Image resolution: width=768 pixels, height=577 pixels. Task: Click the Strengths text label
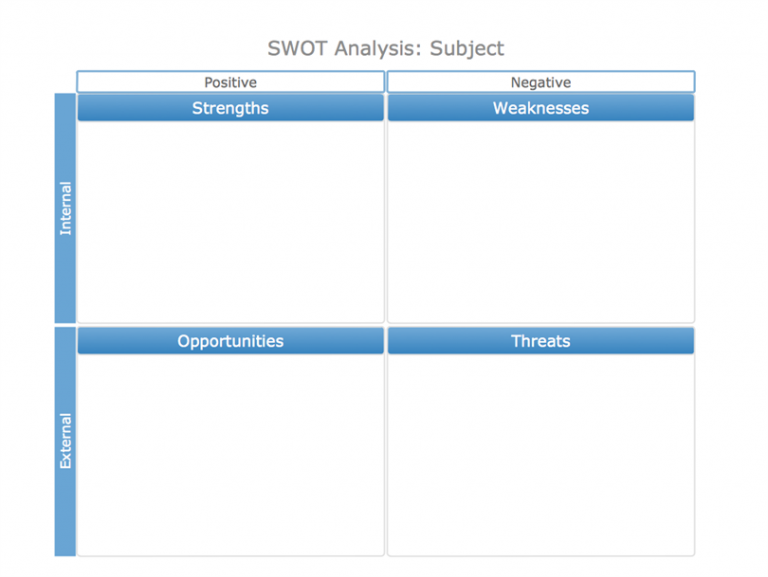230,108
